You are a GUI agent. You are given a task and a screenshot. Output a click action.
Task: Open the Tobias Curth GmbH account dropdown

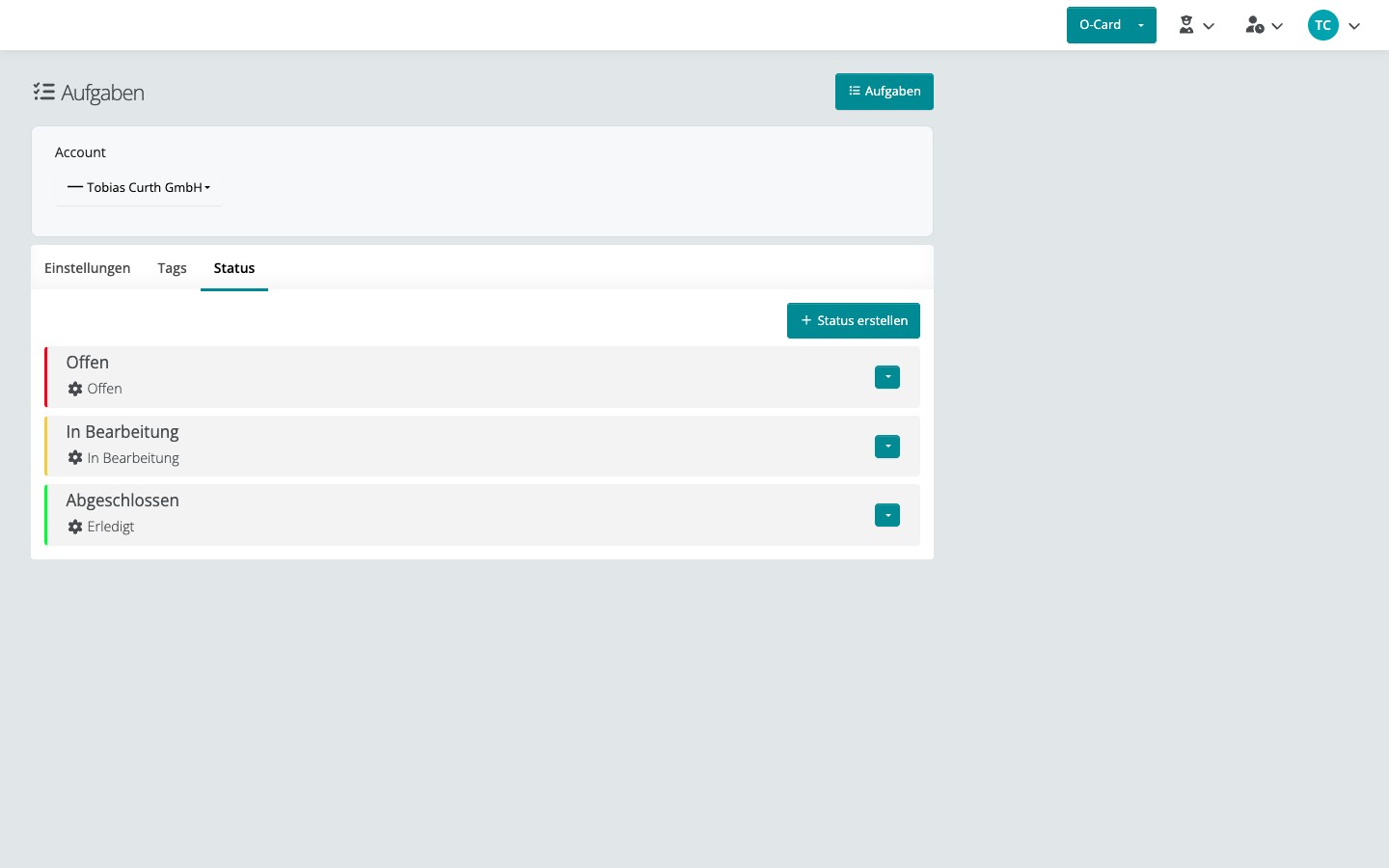coord(139,187)
